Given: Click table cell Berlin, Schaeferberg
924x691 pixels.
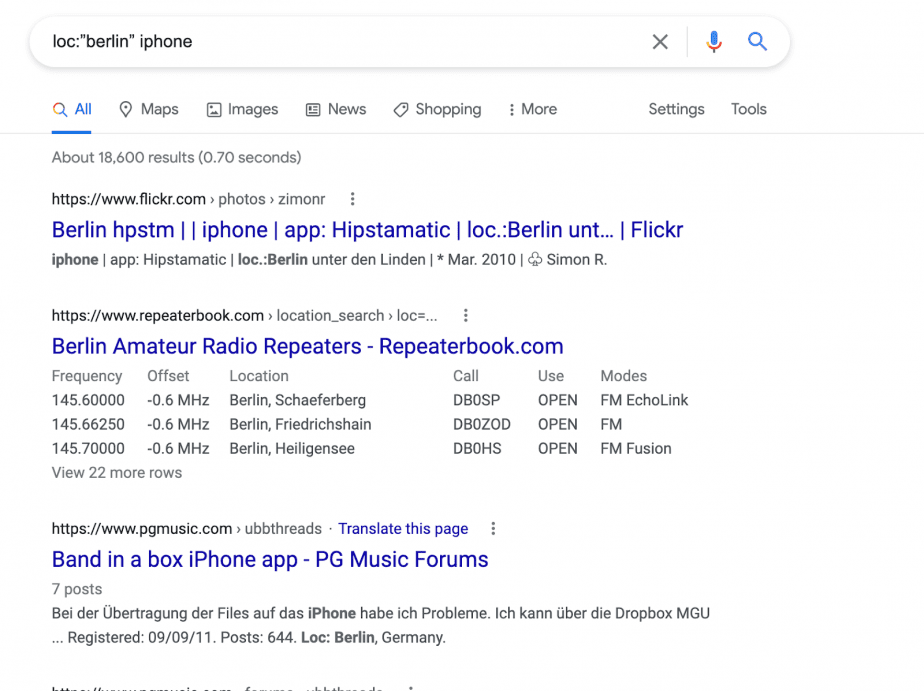Looking at the screenshot, I should 298,401.
